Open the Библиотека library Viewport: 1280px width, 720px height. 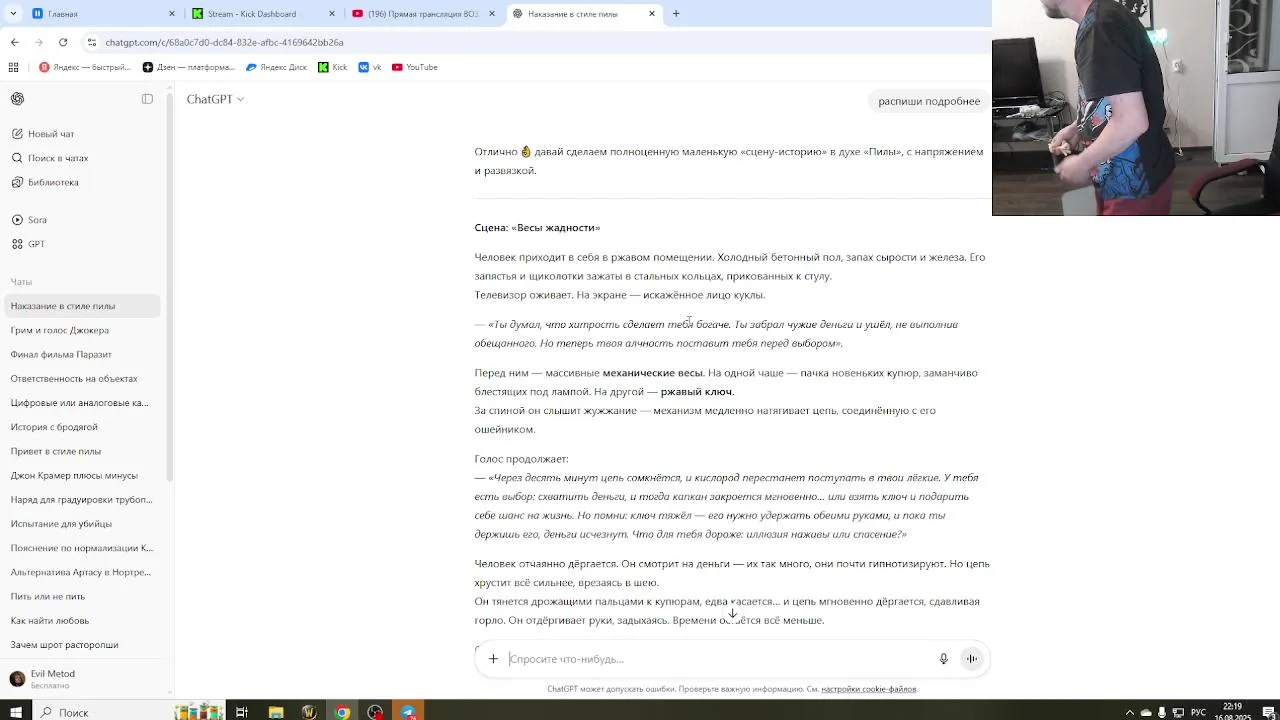[82, 182]
